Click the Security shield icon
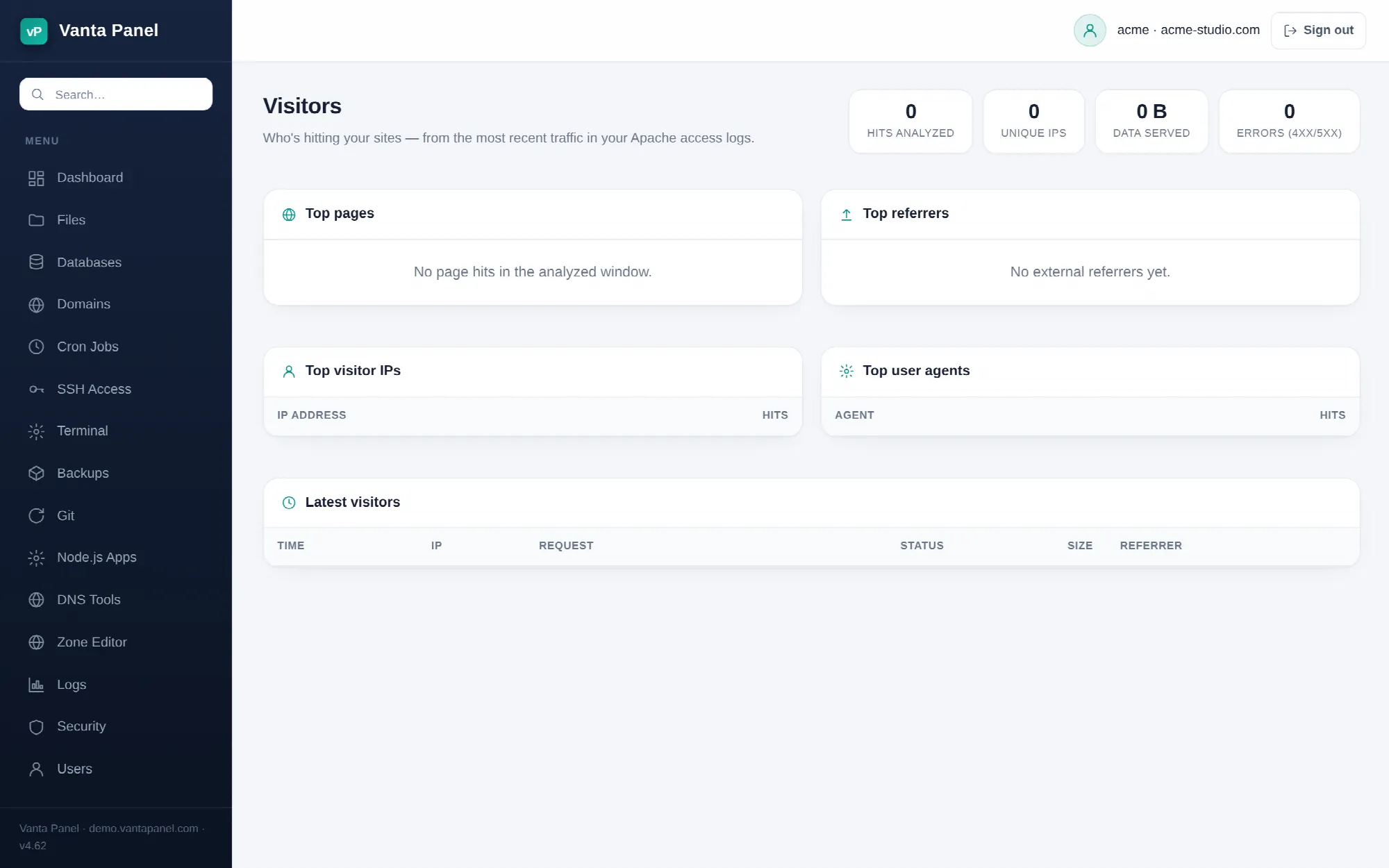The height and width of the screenshot is (868, 1389). 36,727
